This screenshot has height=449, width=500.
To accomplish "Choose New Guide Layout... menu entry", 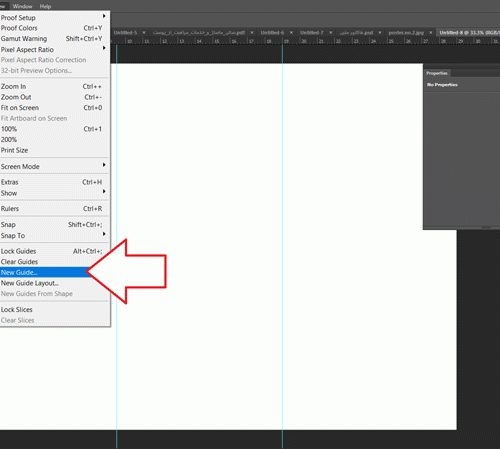I will click(x=55, y=283).
